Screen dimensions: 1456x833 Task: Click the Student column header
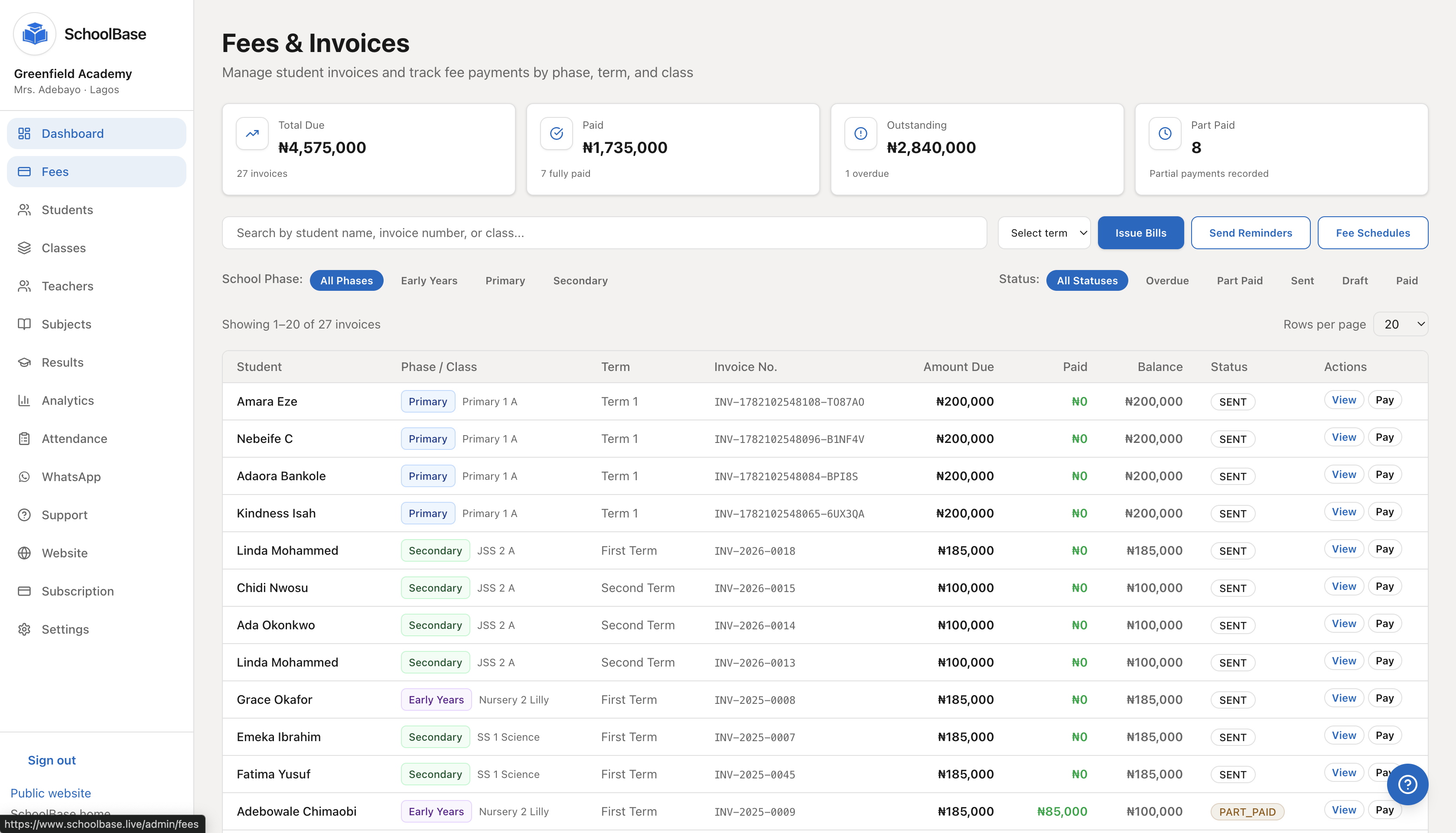pos(259,367)
